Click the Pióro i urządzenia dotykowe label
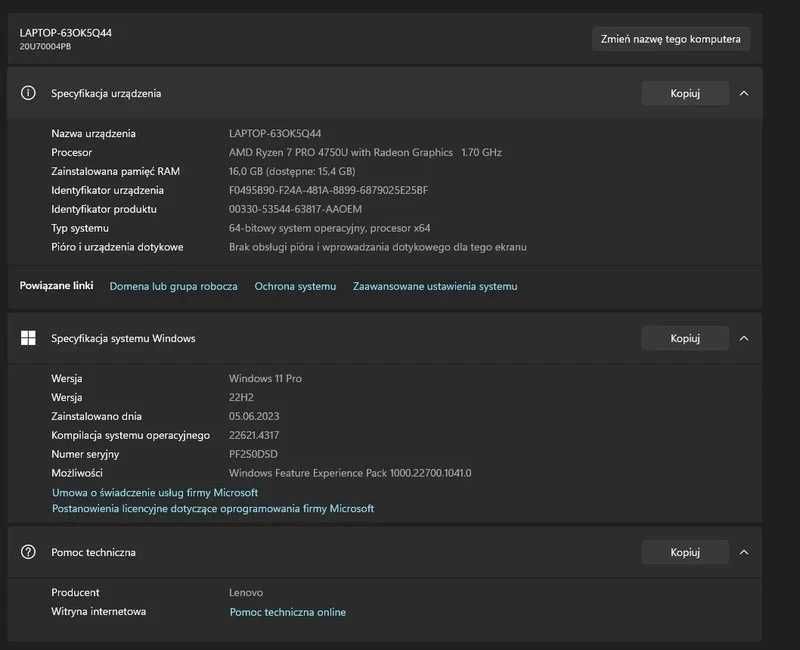Screen dimensions: 800x650 [x=117, y=247]
